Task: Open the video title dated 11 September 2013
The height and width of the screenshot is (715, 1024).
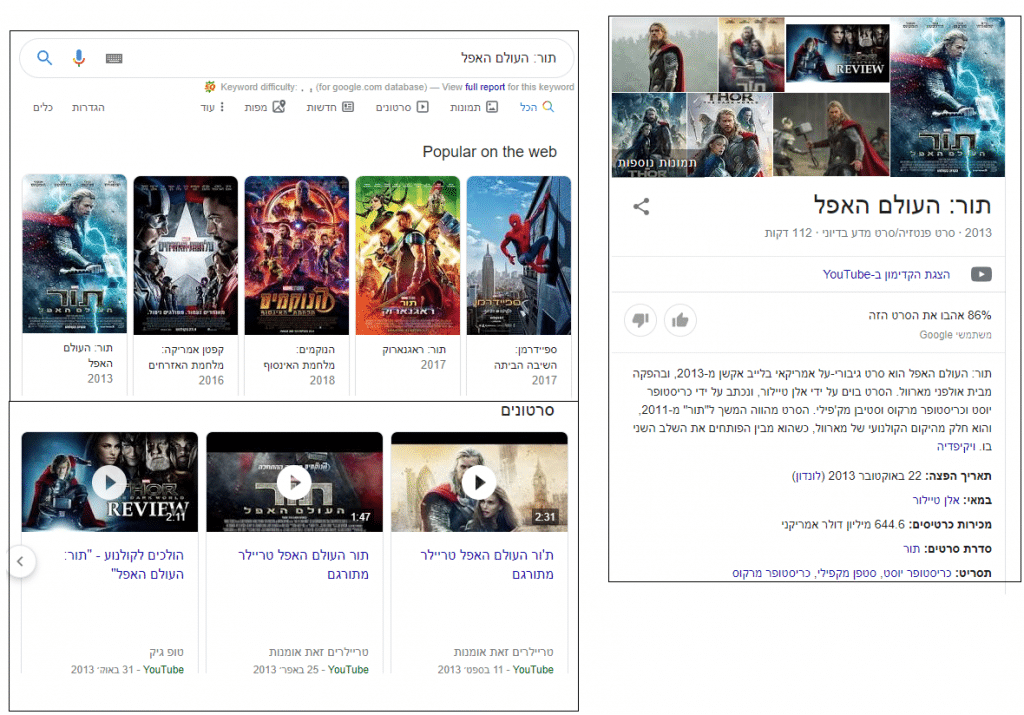Action: pyautogui.click(x=487, y=564)
